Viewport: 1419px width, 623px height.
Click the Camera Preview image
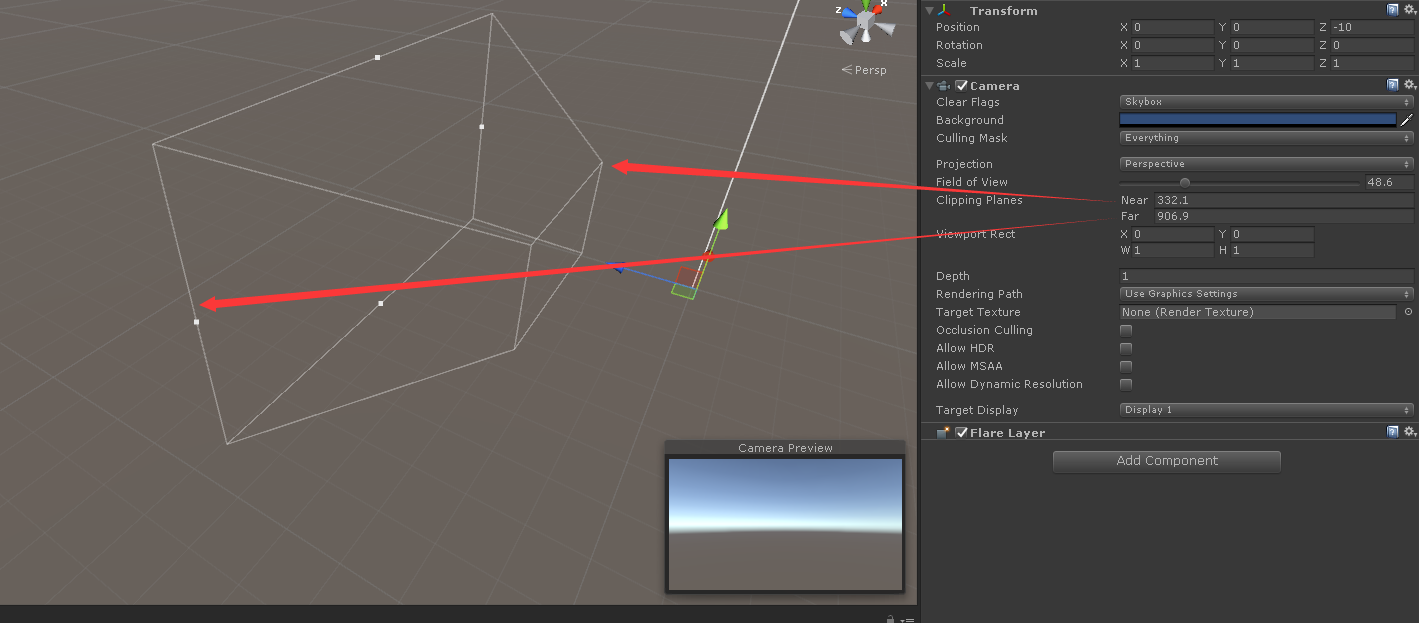coord(785,524)
